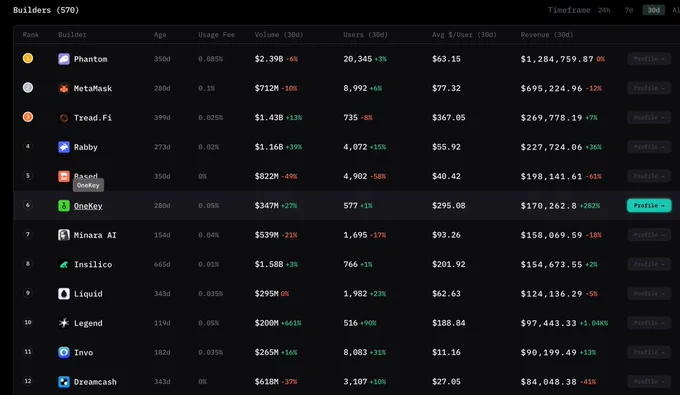Open the Minara AI row Profile button
The image size is (680, 395).
click(649, 235)
